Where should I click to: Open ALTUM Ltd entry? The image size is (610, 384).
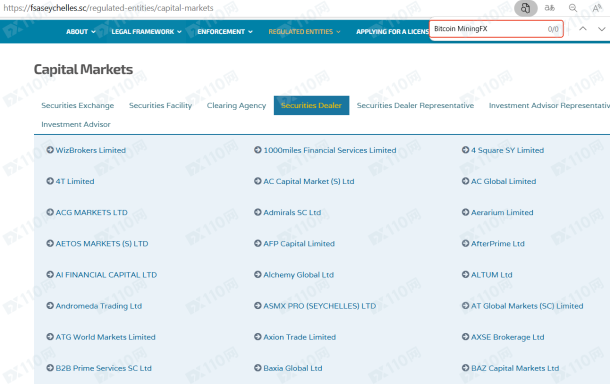492,275
